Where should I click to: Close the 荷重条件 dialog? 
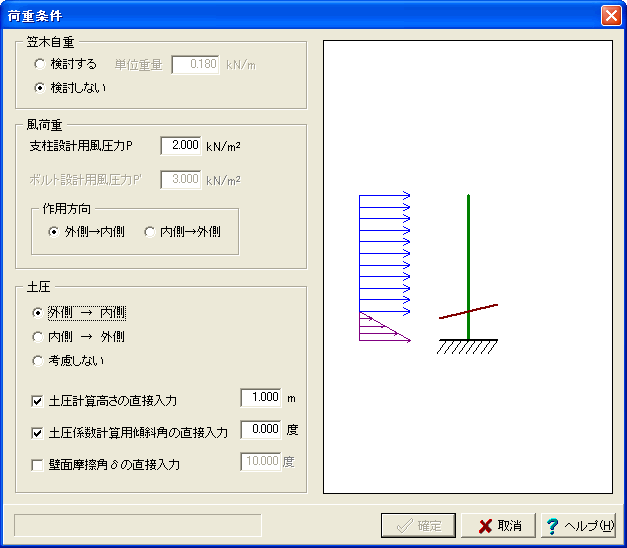click(x=611, y=16)
